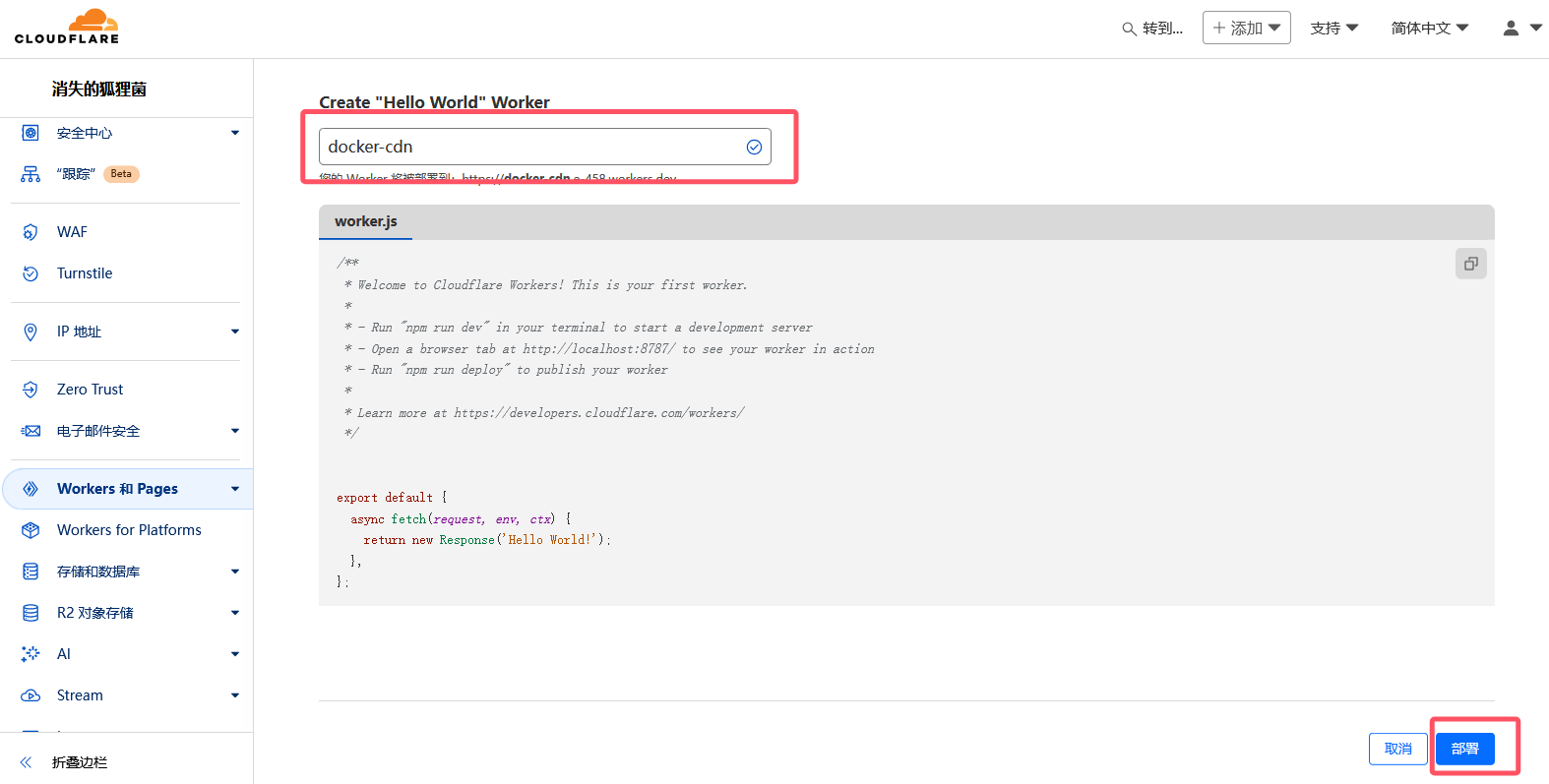Open WAF in the sidebar

click(72, 232)
